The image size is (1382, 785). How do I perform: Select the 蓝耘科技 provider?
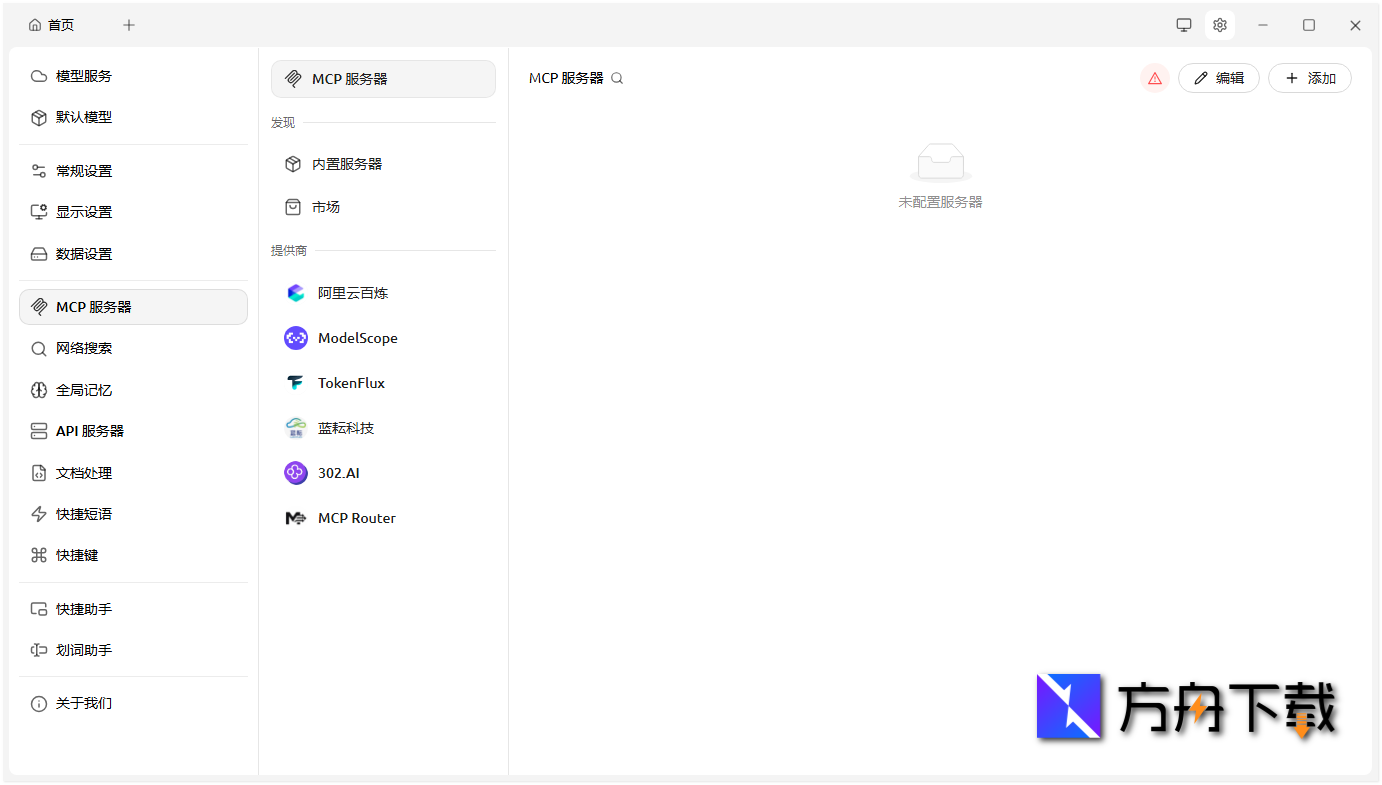[x=344, y=427]
